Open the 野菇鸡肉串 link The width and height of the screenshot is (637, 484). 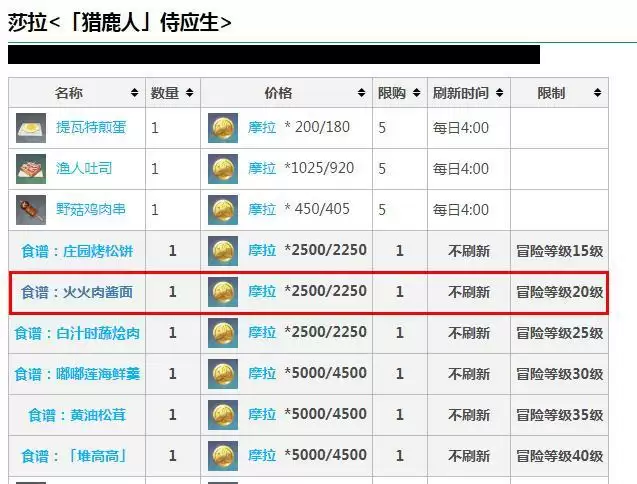coord(91,209)
